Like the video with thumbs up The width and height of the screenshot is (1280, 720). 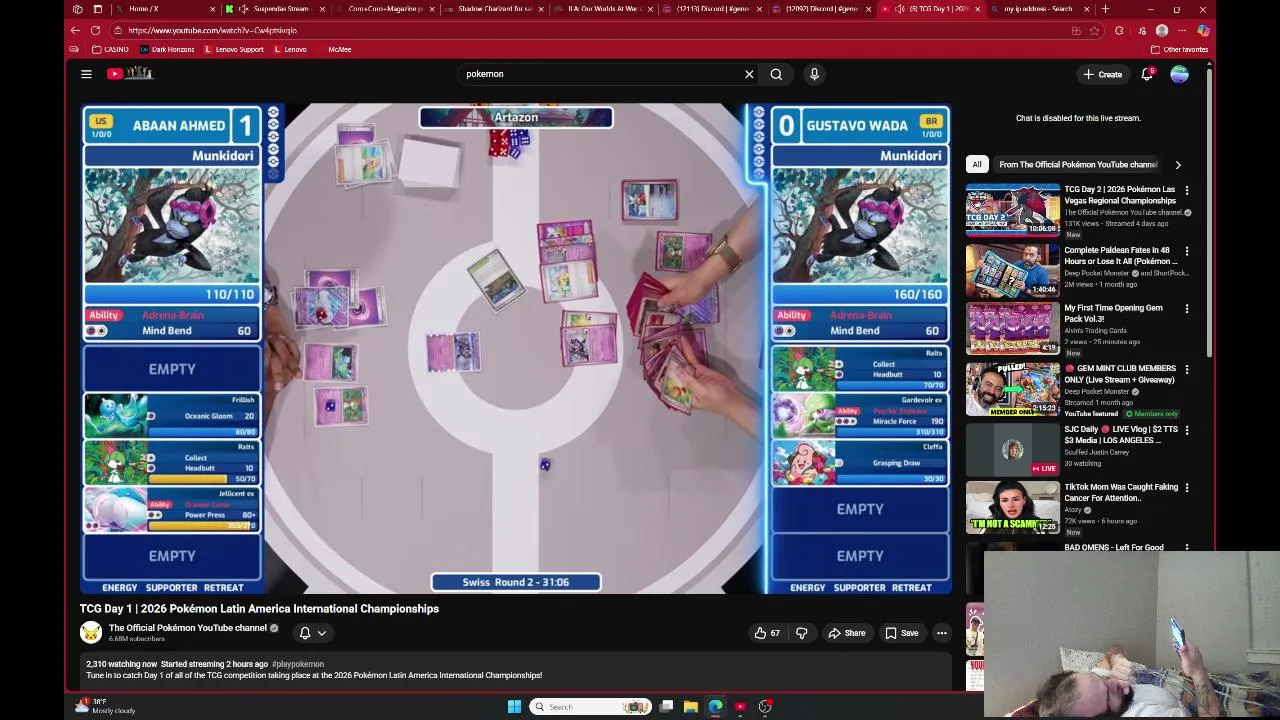[x=767, y=633]
